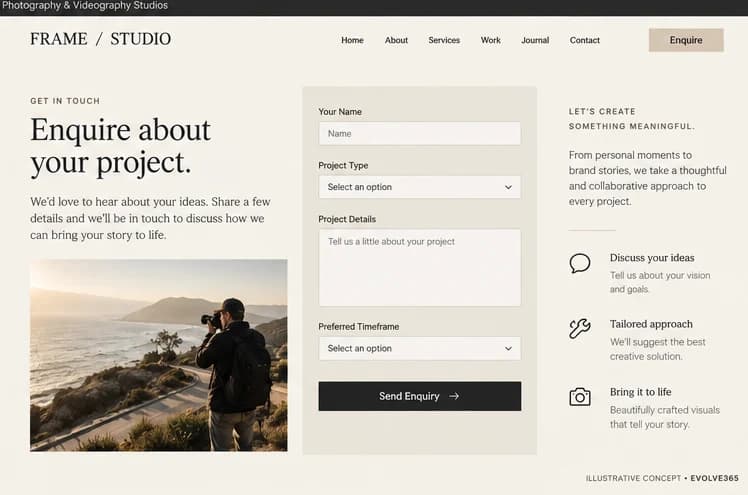748x495 pixels.
Task: Click the 'Tailored approach' heading
Action: [651, 324]
